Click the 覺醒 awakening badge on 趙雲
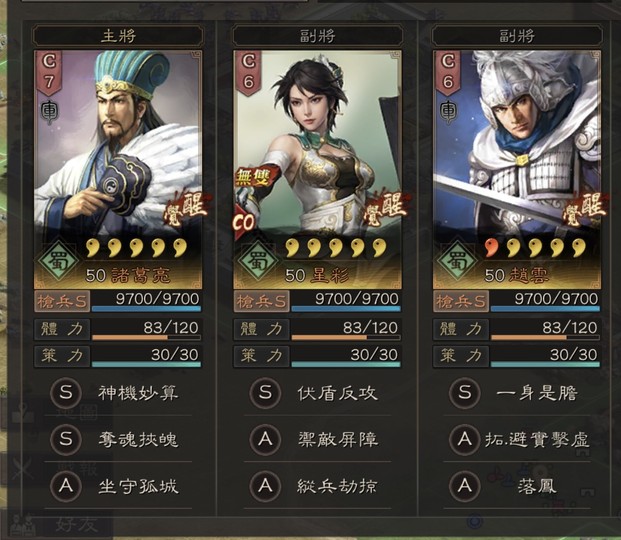The width and height of the screenshot is (621, 540). tap(585, 209)
